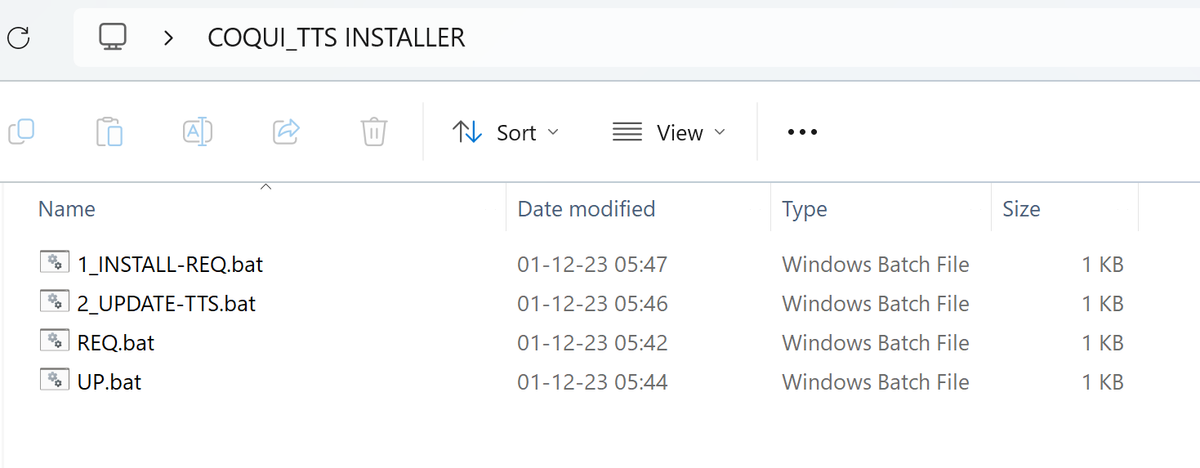This screenshot has height=468, width=1200.
Task: Click the date 01-12-23 05:42
Action: click(592, 343)
